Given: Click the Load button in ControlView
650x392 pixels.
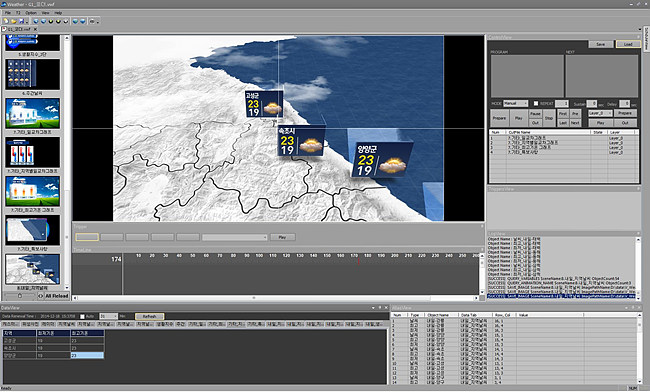Looking at the screenshot, I should tap(628, 44).
